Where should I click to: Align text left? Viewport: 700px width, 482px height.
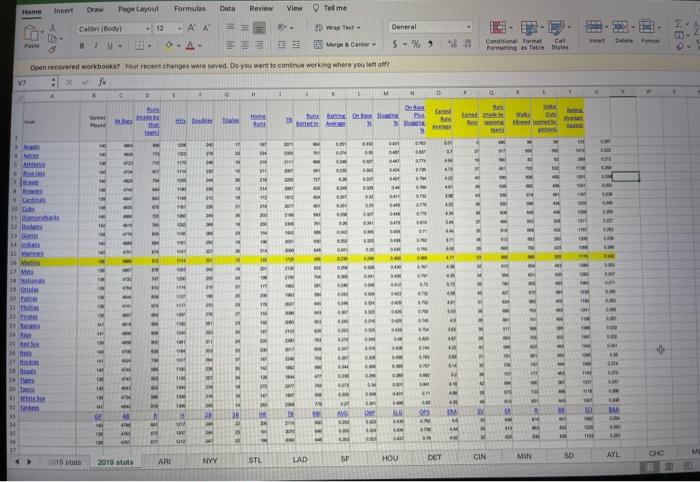coord(230,45)
